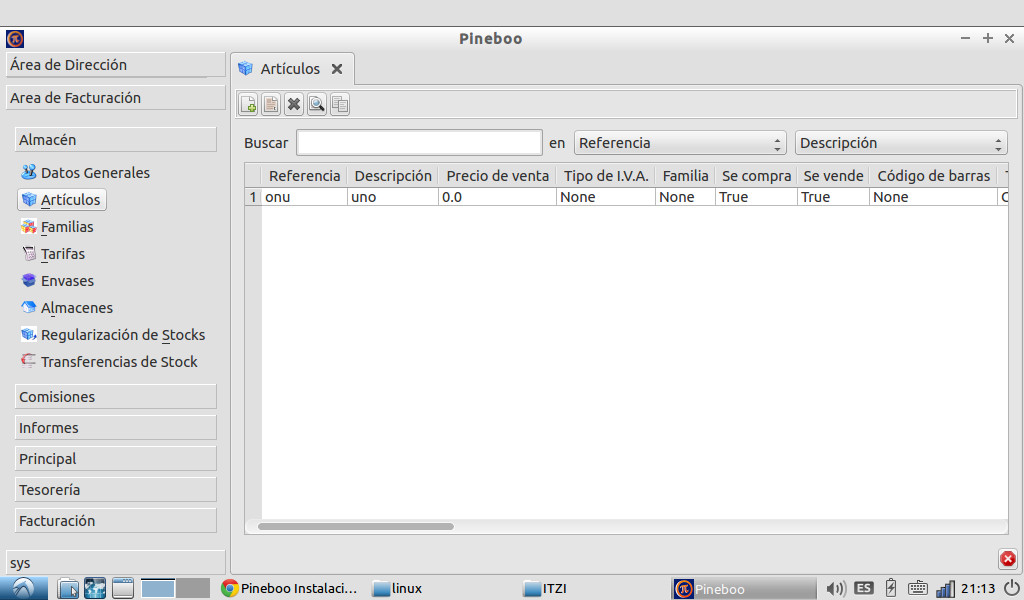Switch to Pineboo Instalaci... Chrome taskbar item
Viewport: 1024px width, 600px height.
290,588
